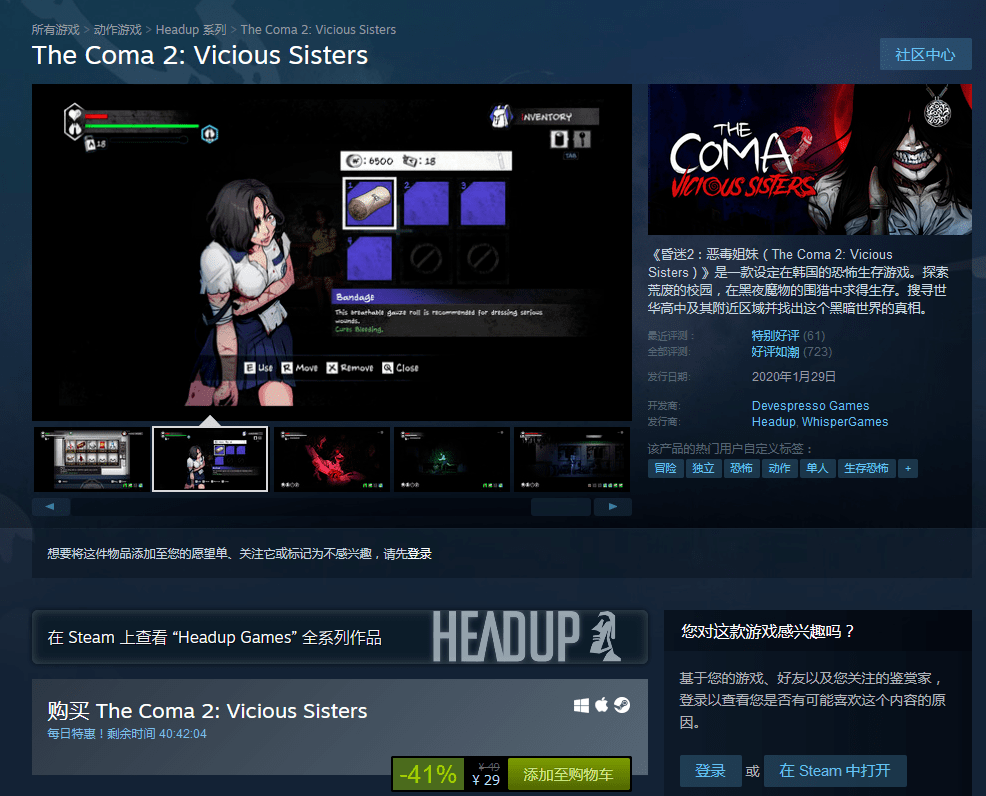Expand more tags with the plus button
The image size is (986, 796).
coord(907,468)
